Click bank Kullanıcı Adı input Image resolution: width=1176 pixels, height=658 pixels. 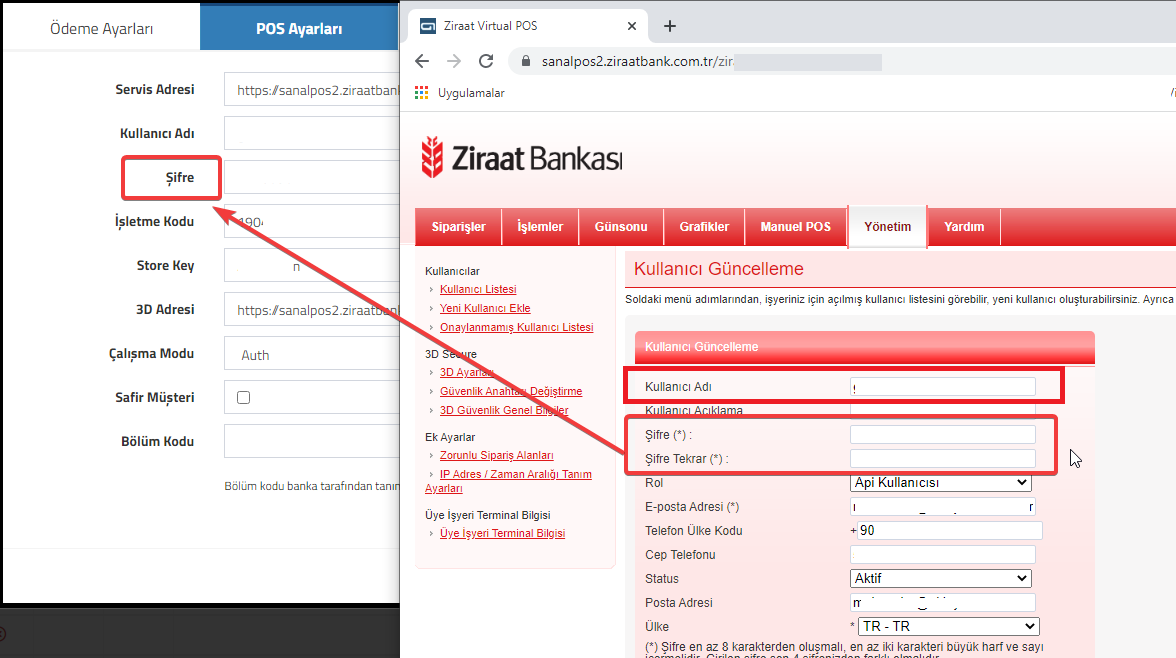tap(943, 387)
